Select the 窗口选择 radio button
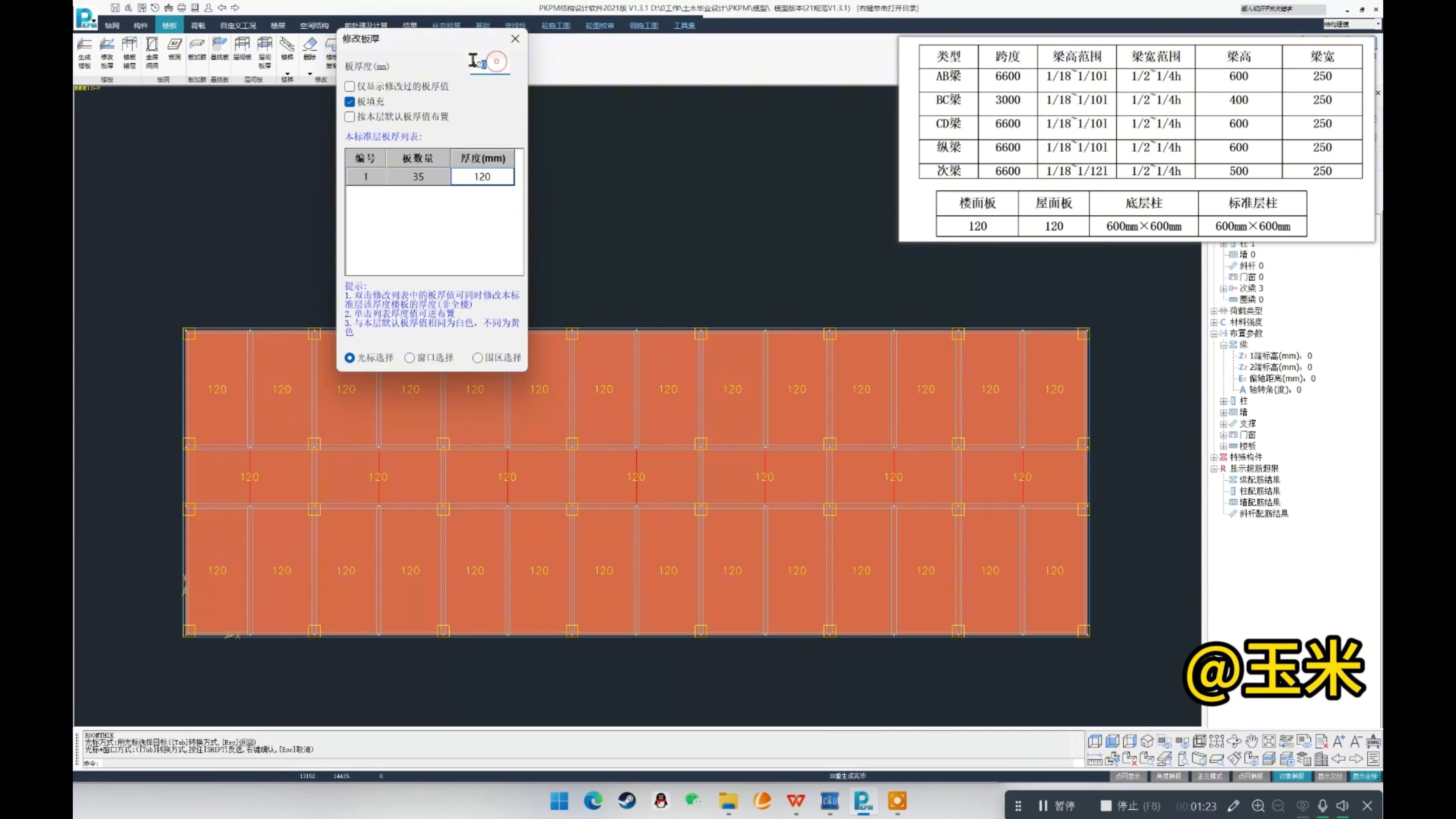1456x819 pixels. pyautogui.click(x=410, y=358)
